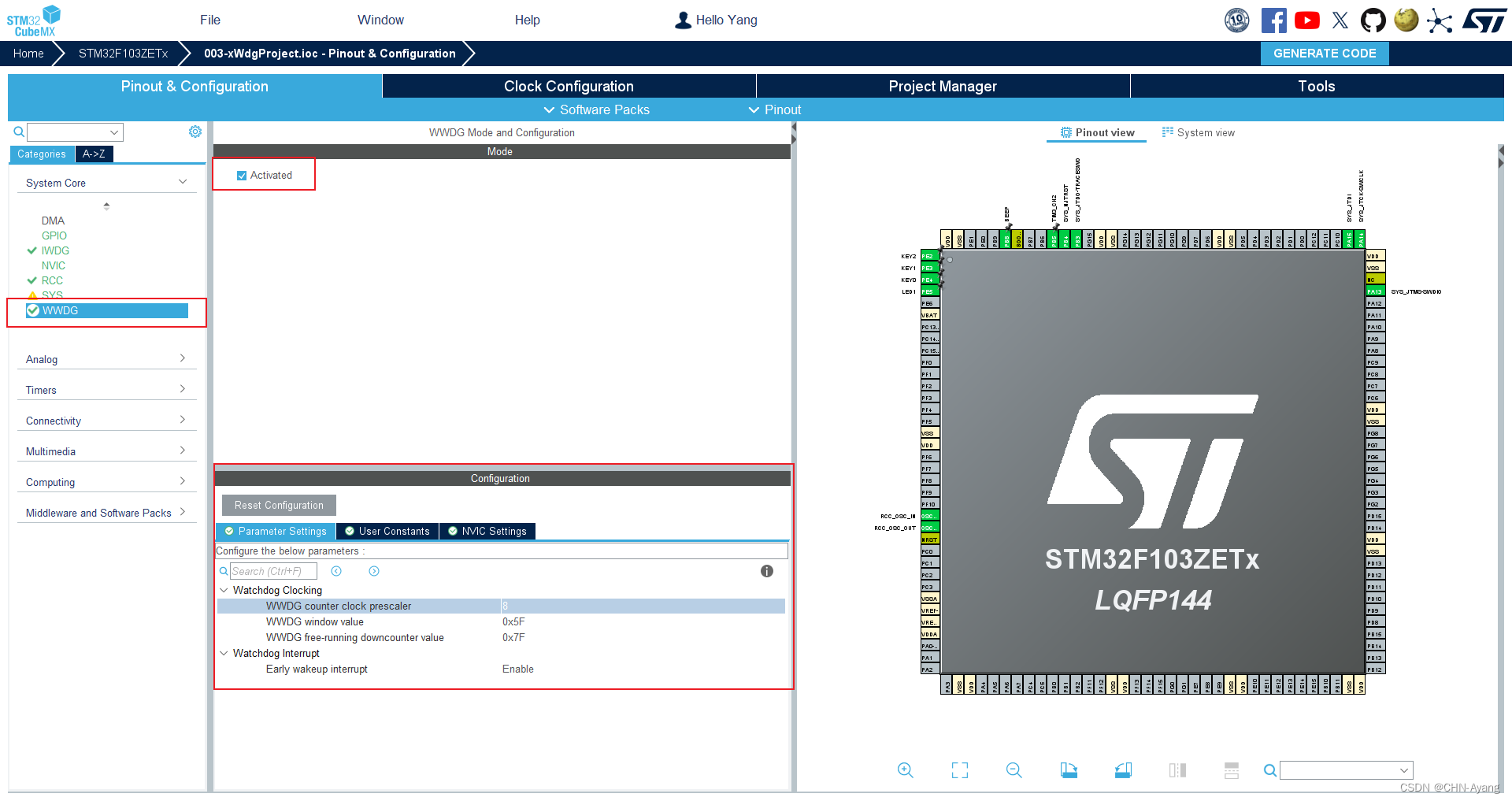Open the 10th anniversary badge icon
This screenshot has height=801, width=1512.
(1237, 20)
